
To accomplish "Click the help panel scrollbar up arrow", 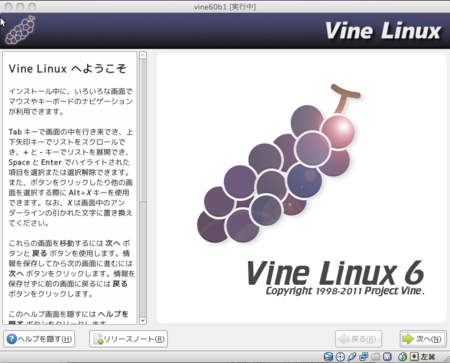I will pyautogui.click(x=143, y=55).
